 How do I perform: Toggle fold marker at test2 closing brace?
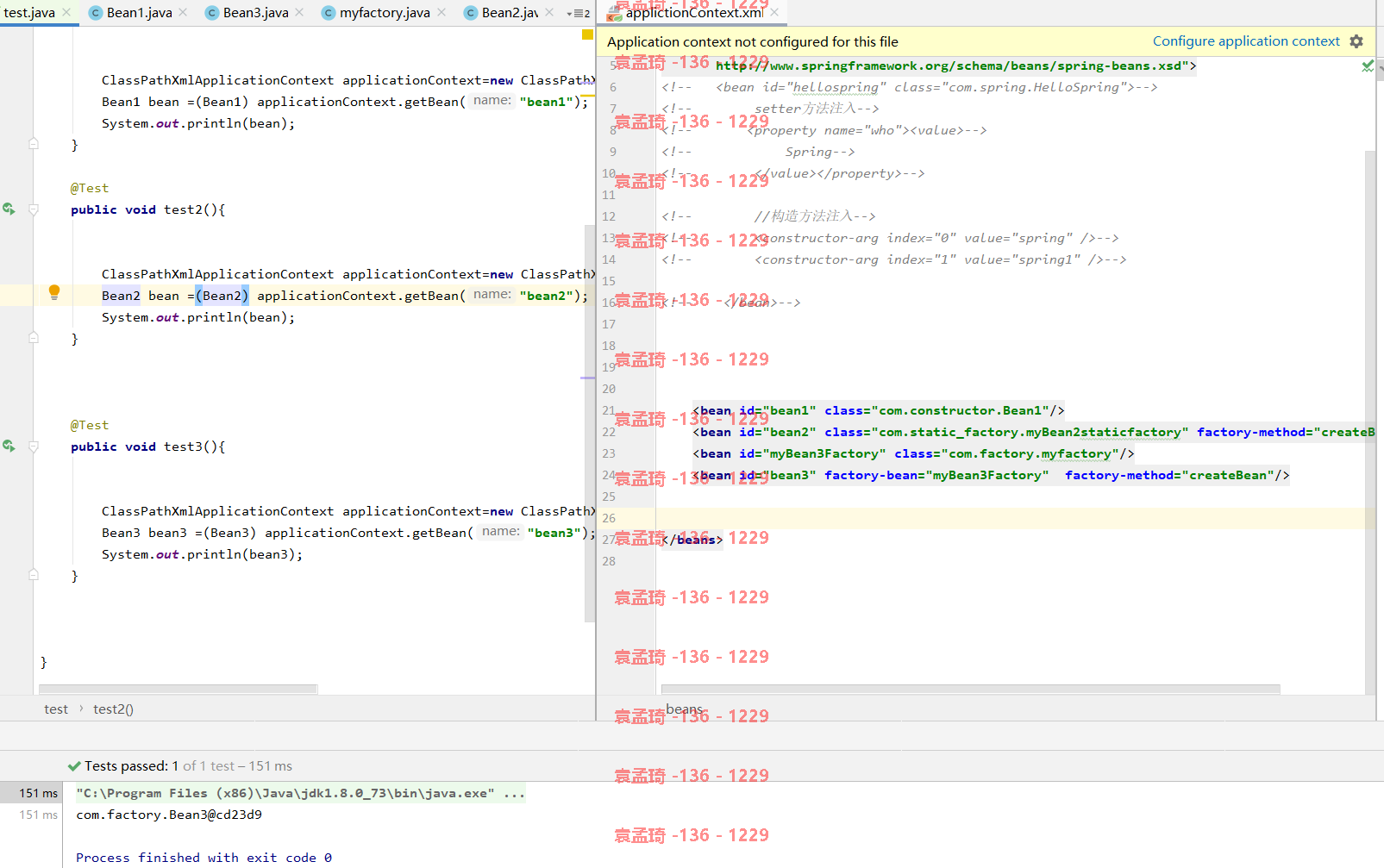(x=34, y=338)
